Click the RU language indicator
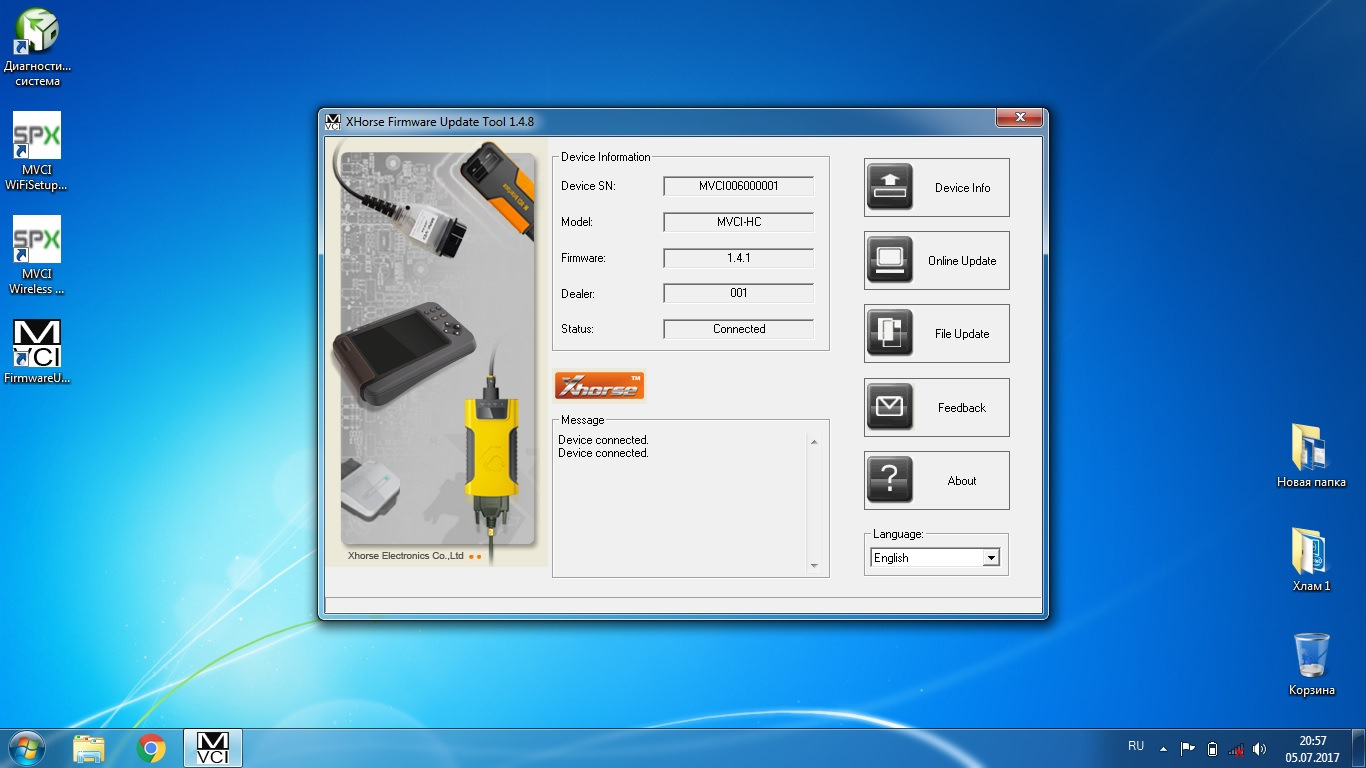 click(x=1136, y=747)
